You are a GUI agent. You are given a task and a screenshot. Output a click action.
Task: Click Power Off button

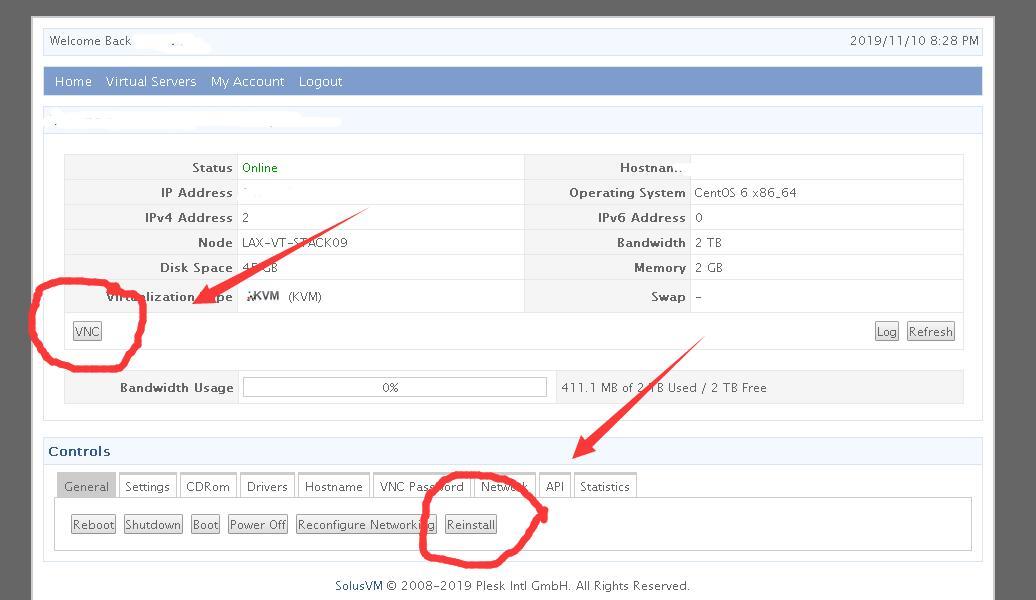(257, 524)
